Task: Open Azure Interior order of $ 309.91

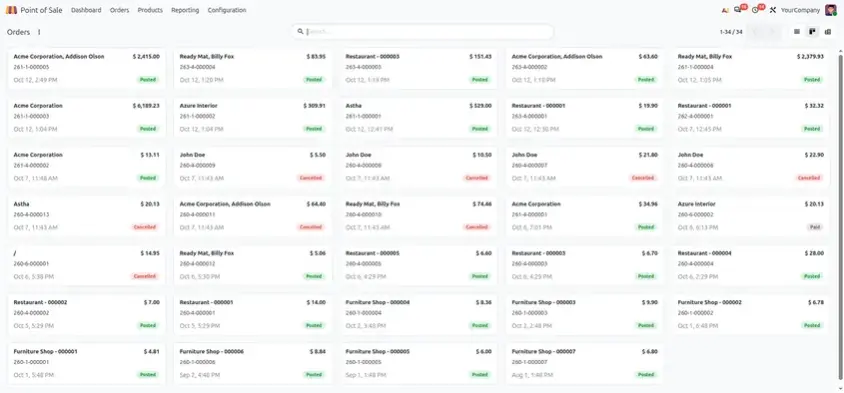Action: pos(253,118)
